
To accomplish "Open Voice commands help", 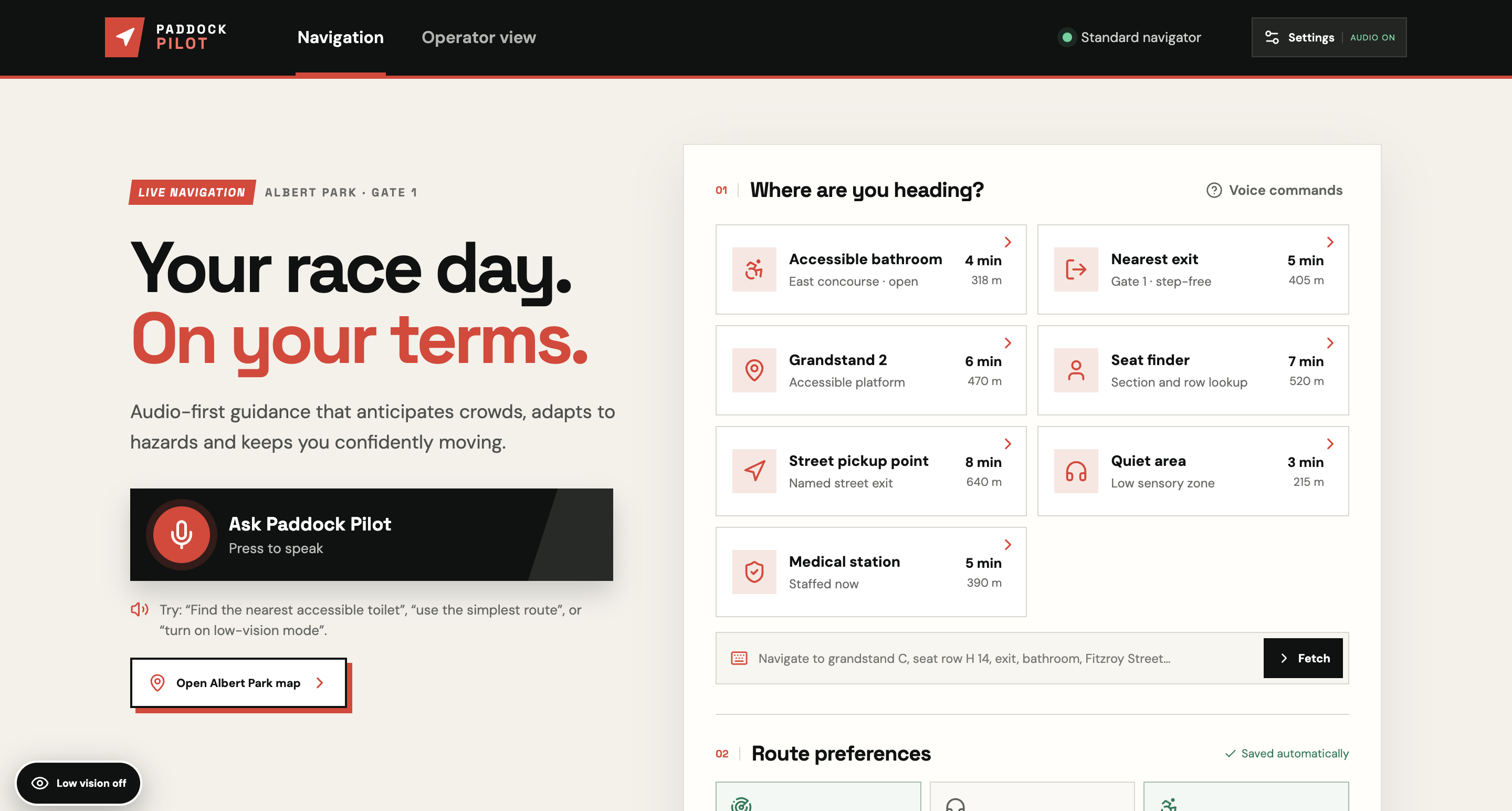I will pos(1274,190).
